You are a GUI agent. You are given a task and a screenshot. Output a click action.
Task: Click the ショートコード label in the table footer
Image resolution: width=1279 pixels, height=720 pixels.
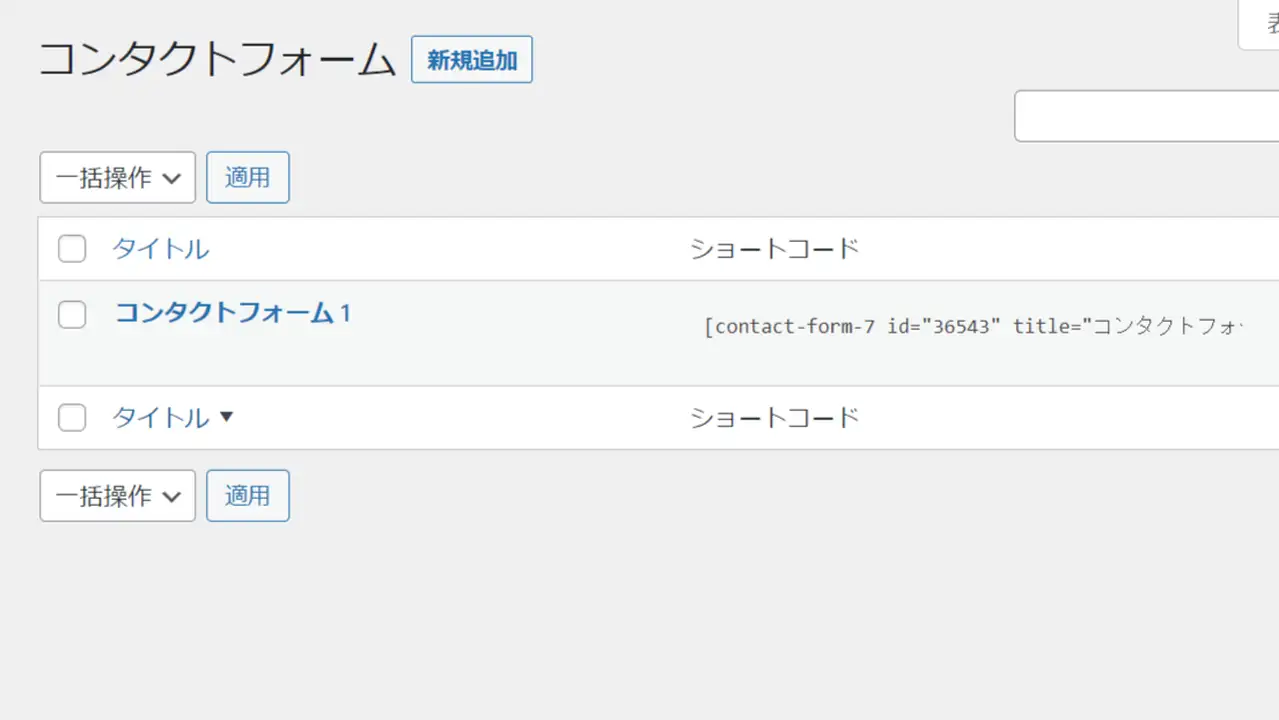[774, 418]
